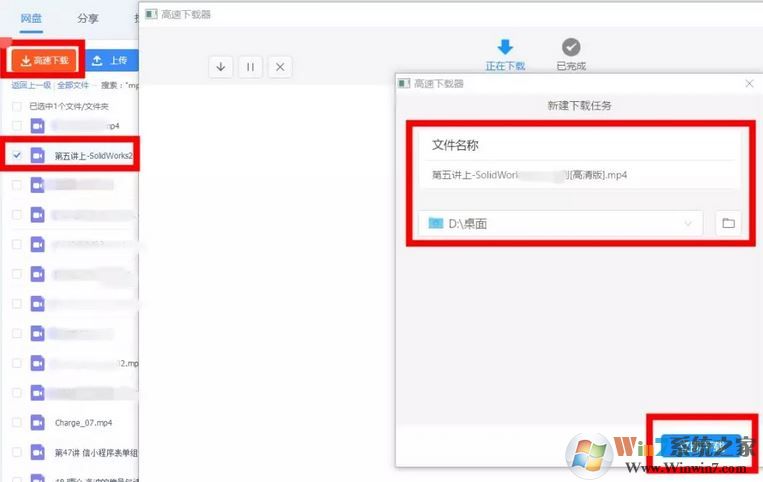Click the browse folder icon beside save path
This screenshot has width=763, height=482.
728,223
